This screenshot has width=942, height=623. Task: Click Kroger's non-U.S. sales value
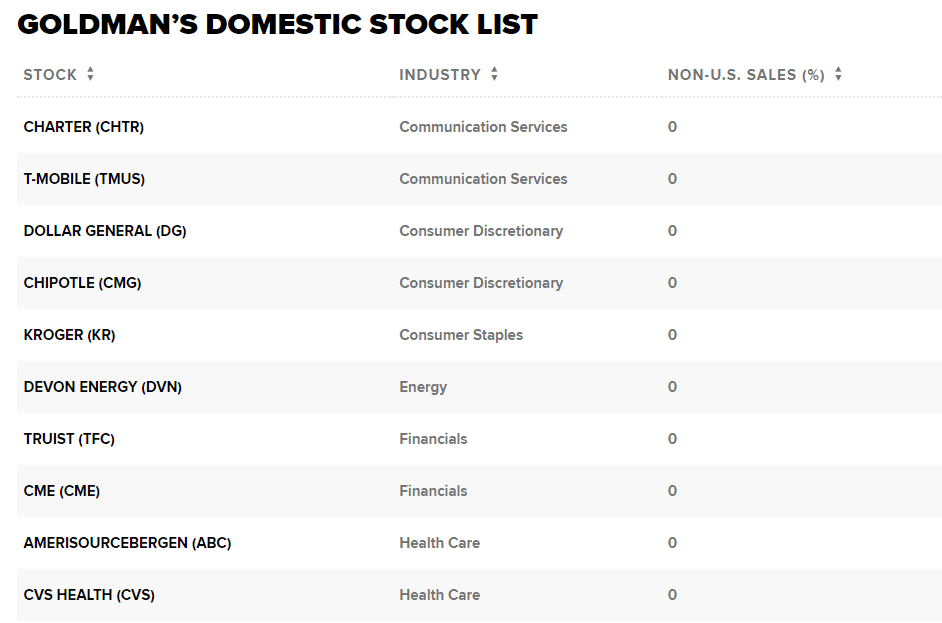[x=672, y=335]
